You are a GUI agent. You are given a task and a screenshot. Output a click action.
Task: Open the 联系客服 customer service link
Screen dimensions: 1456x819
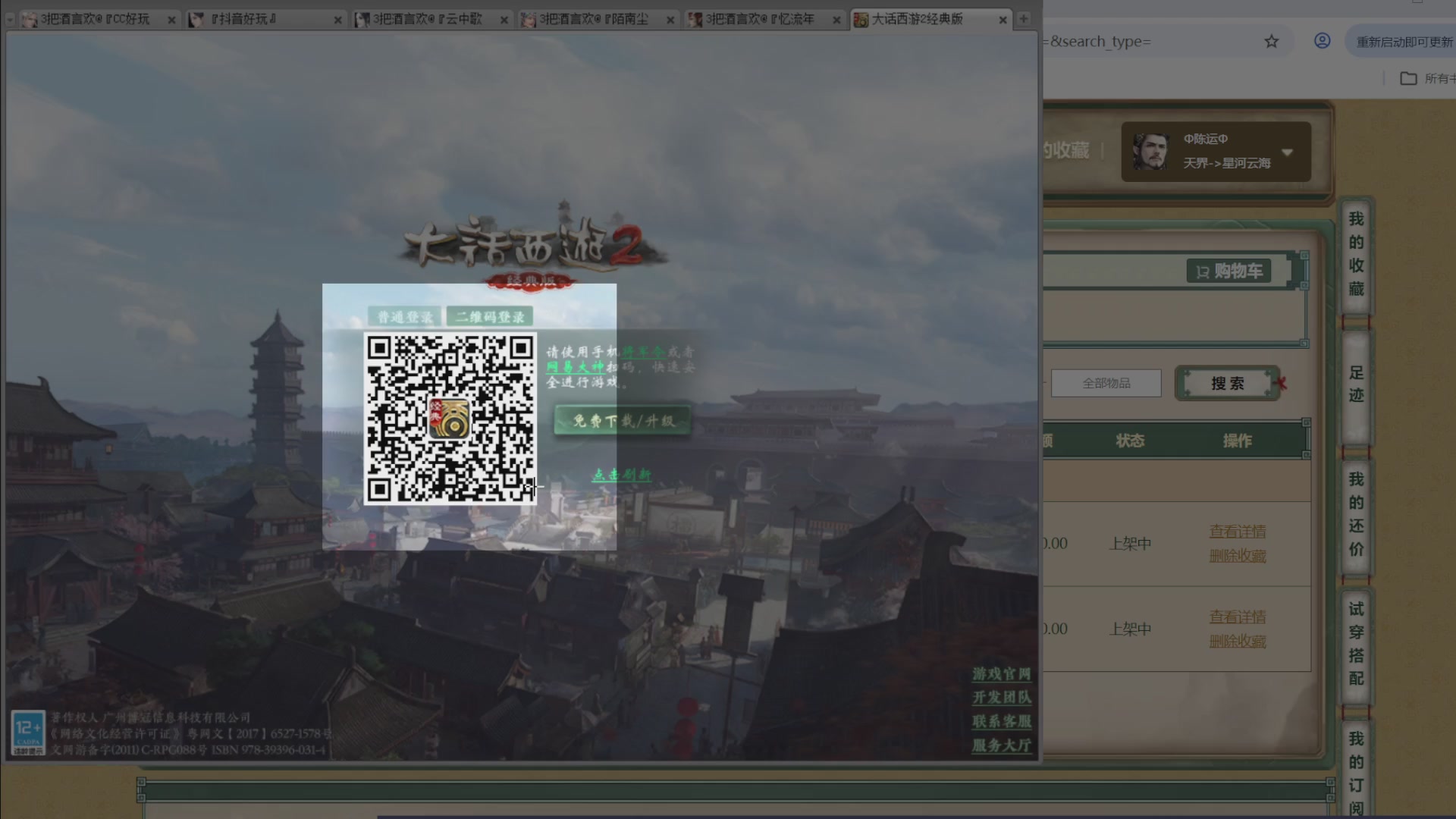(1001, 721)
